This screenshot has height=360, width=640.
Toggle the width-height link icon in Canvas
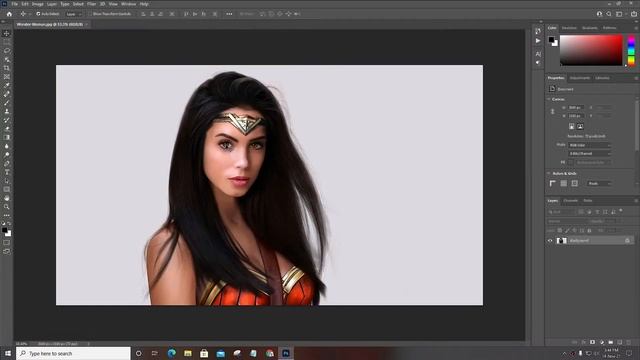click(553, 111)
